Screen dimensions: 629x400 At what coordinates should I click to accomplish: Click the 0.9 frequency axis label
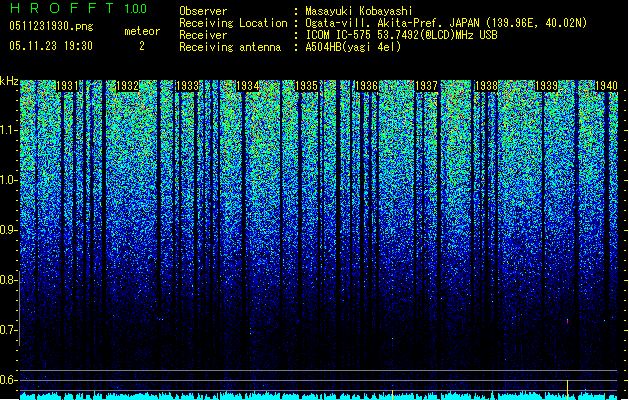click(8, 230)
